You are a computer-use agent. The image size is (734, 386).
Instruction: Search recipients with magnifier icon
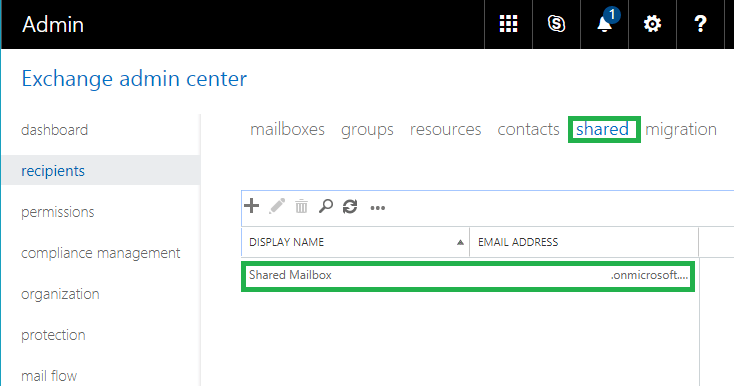click(326, 206)
